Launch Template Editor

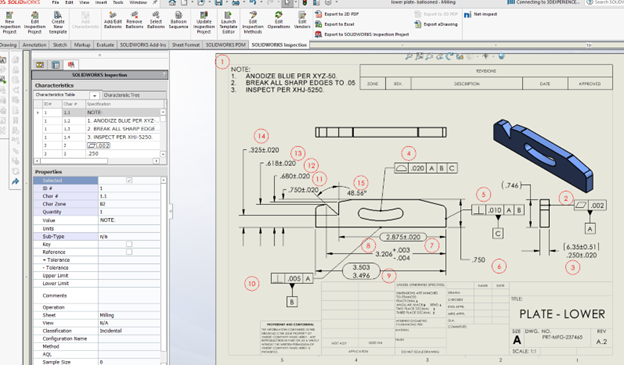(228, 22)
